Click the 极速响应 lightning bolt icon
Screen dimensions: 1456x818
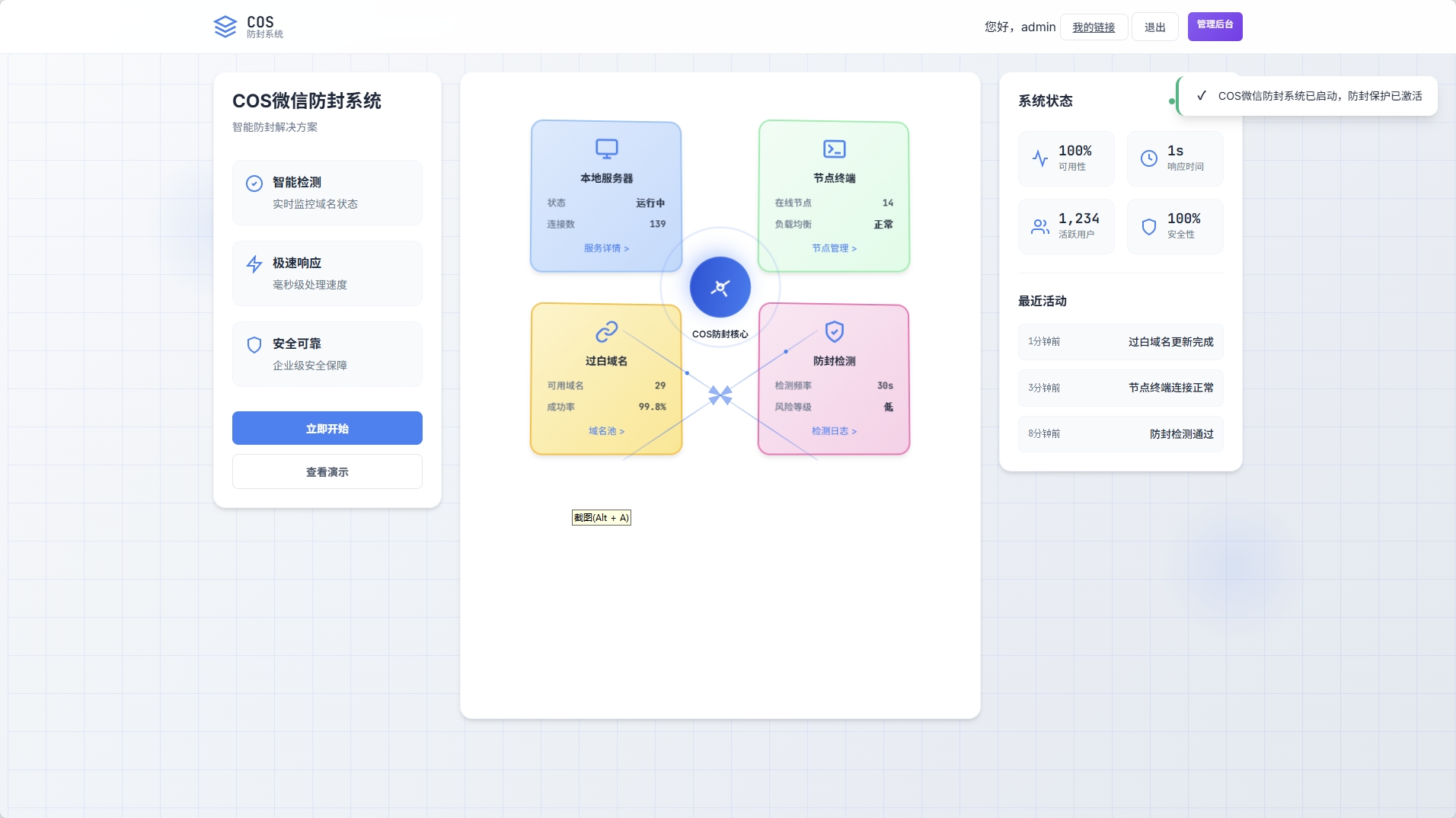254,264
